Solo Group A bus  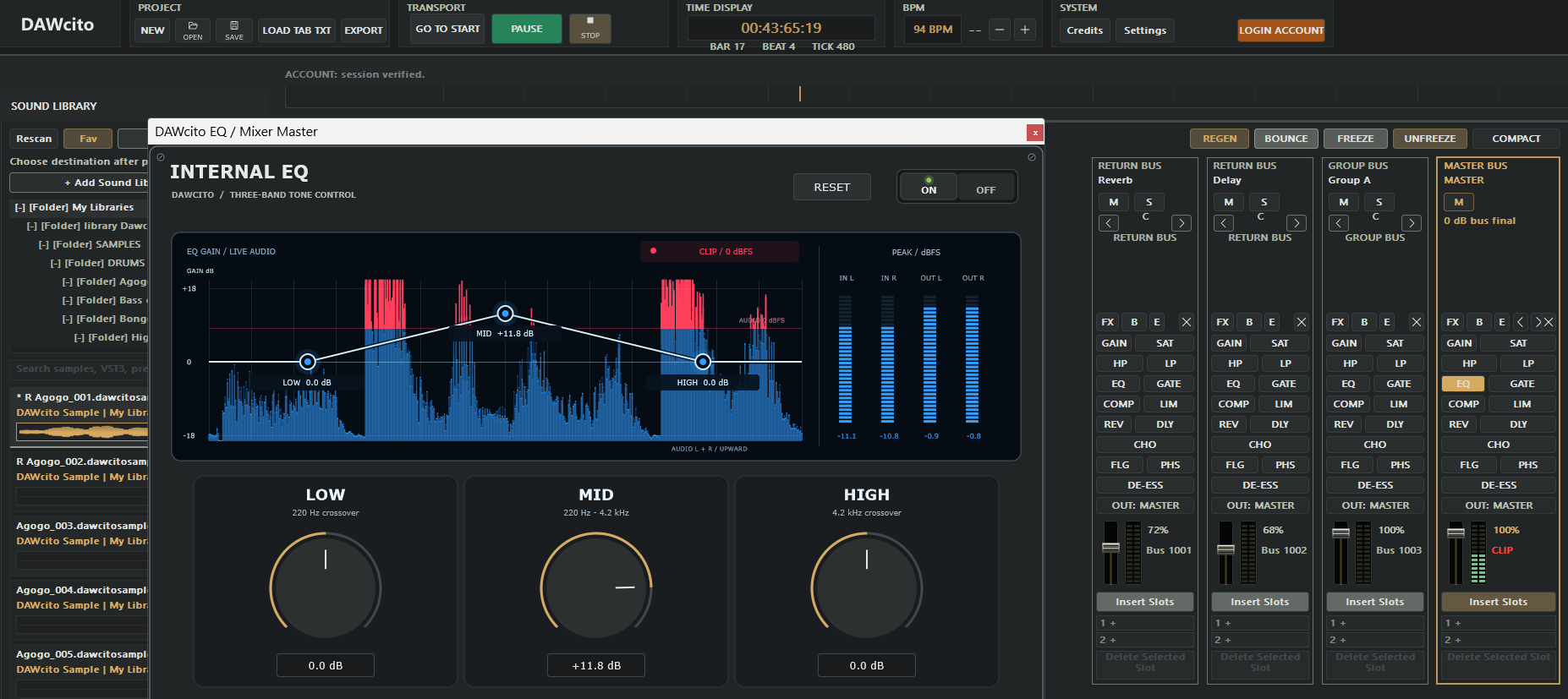1379,202
